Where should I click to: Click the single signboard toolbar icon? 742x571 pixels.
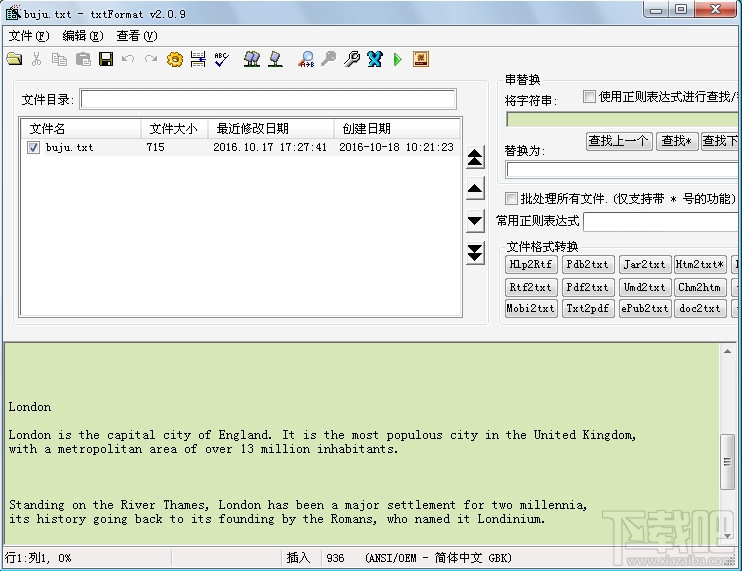(275, 59)
